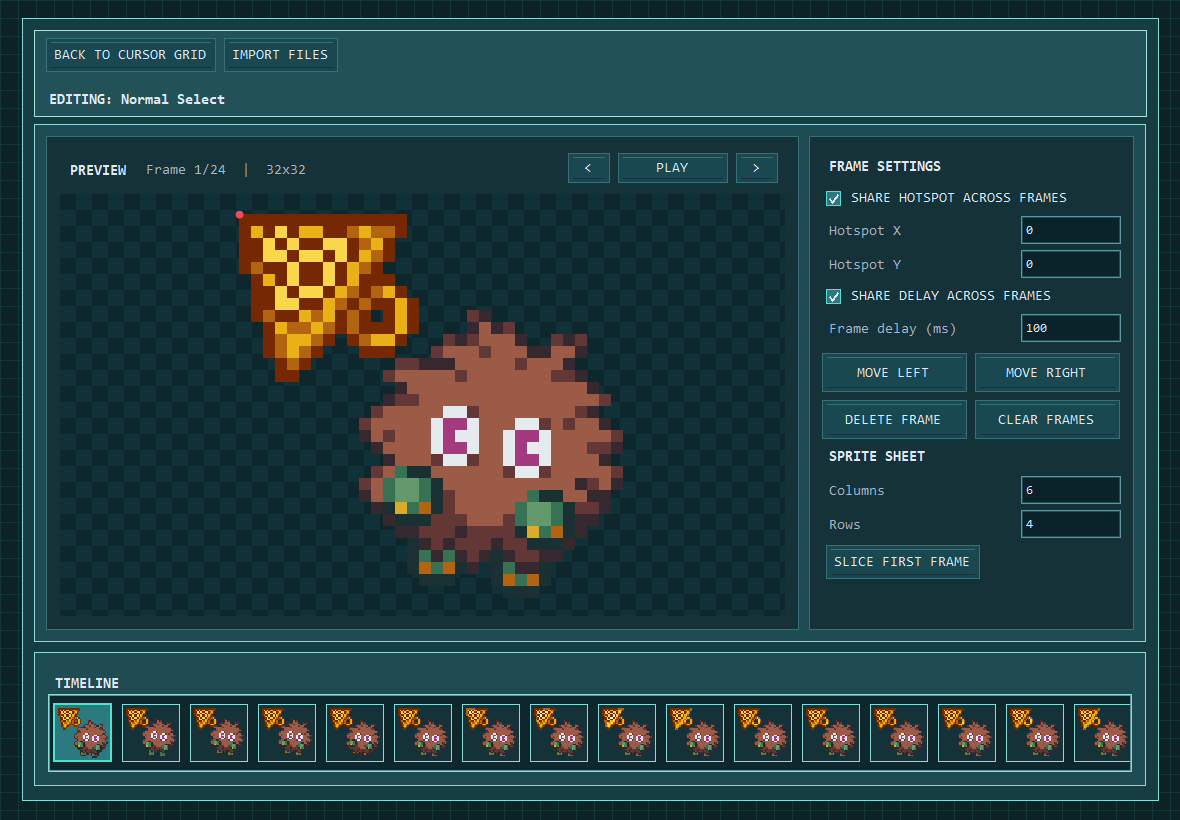
Task: Toggle Share Delay Across Frames checkbox
Action: [834, 296]
